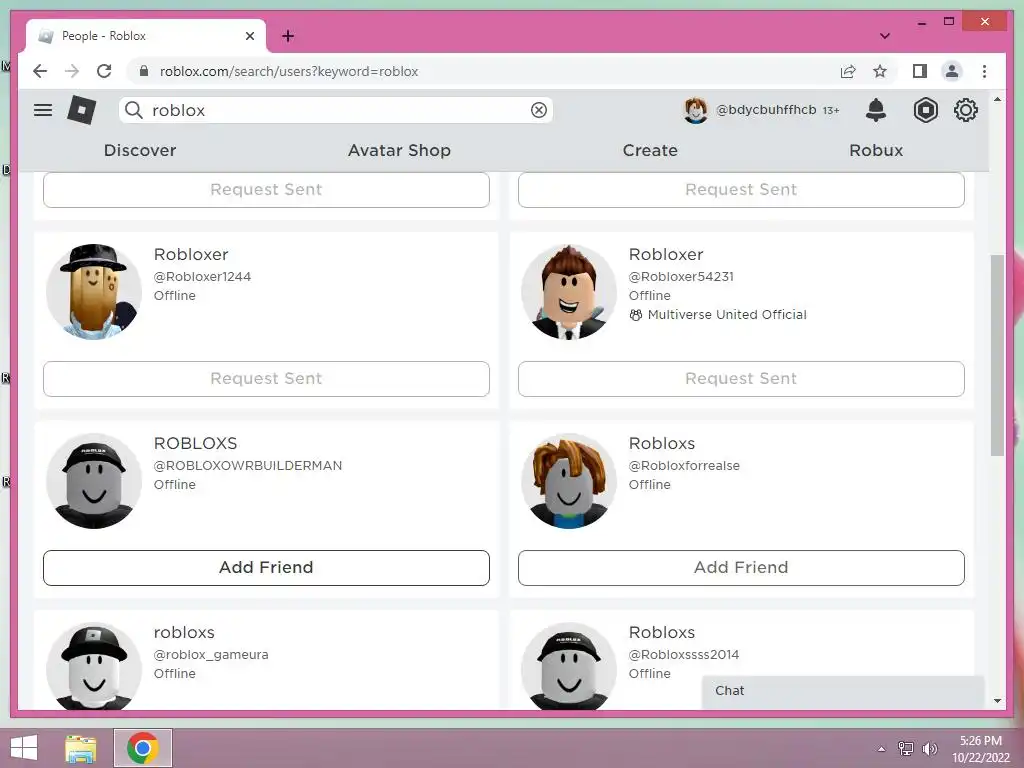Open Robloxs @Robloxssss2014 avatar

569,666
